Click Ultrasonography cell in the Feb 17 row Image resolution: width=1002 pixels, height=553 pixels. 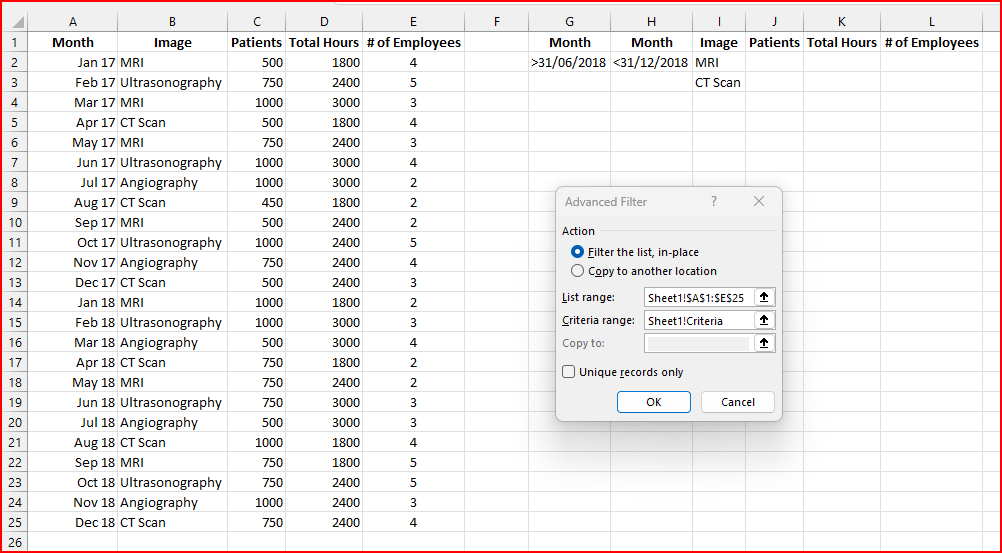173,82
